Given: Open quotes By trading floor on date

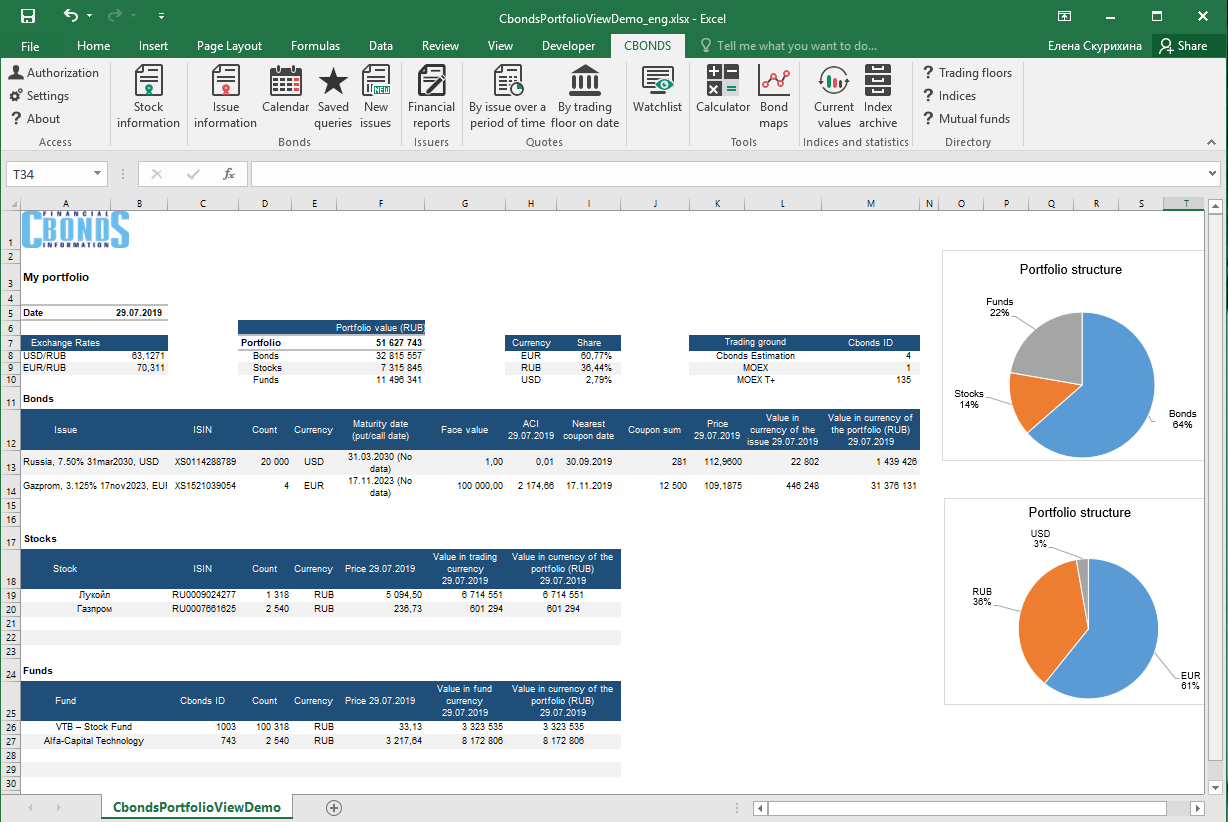Looking at the screenshot, I should tap(585, 97).
